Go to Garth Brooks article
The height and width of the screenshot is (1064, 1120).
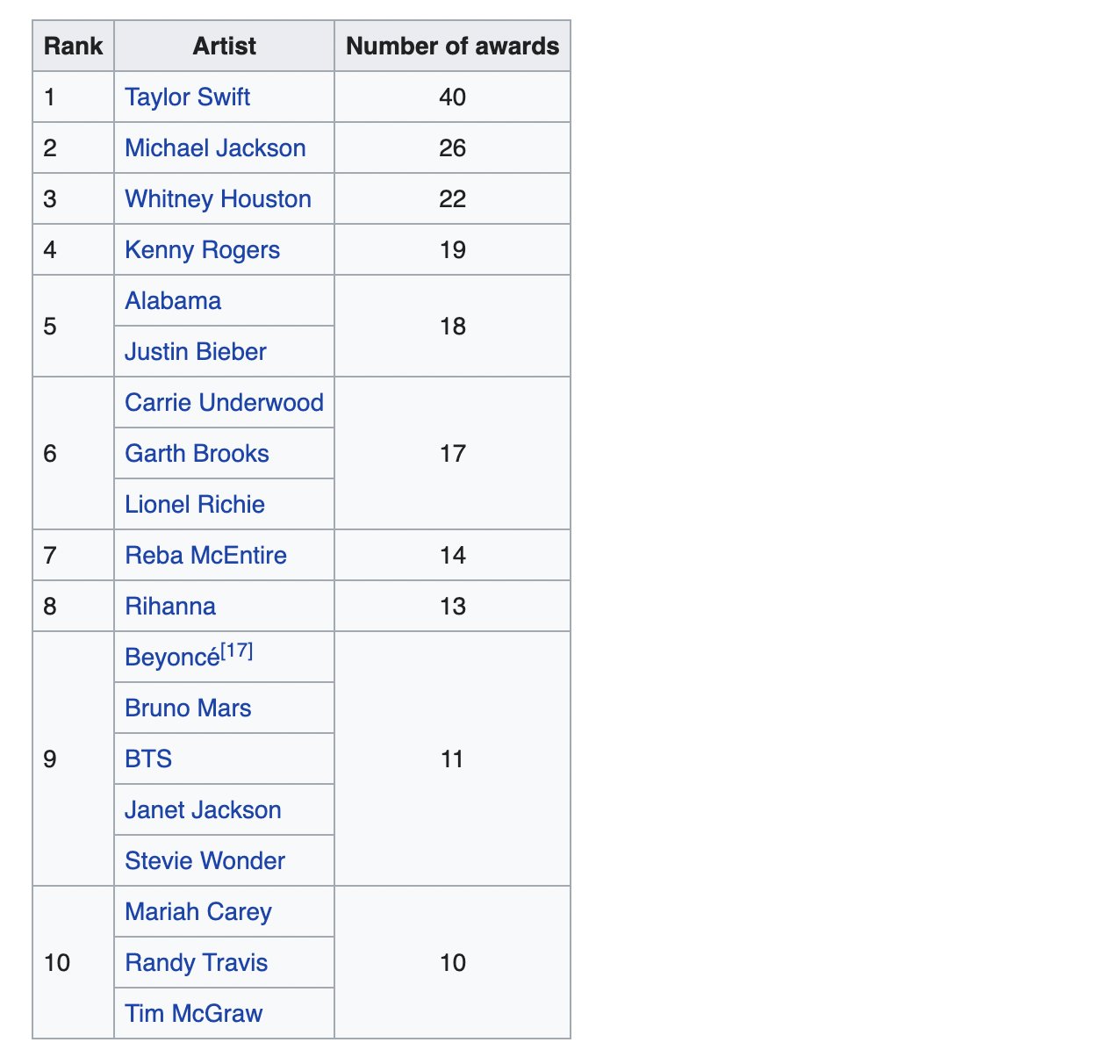(197, 454)
